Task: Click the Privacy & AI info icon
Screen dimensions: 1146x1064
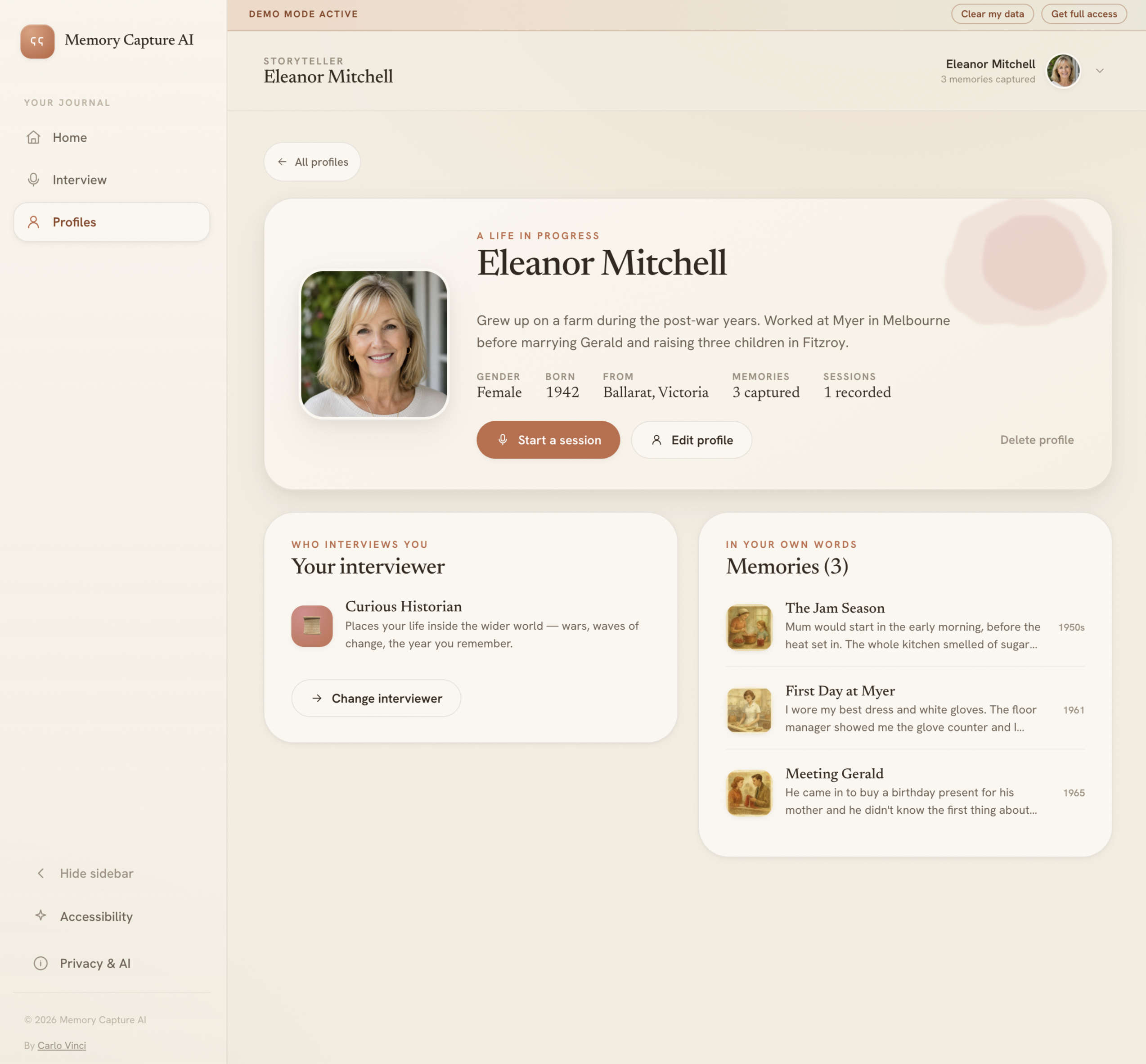Action: (40, 963)
